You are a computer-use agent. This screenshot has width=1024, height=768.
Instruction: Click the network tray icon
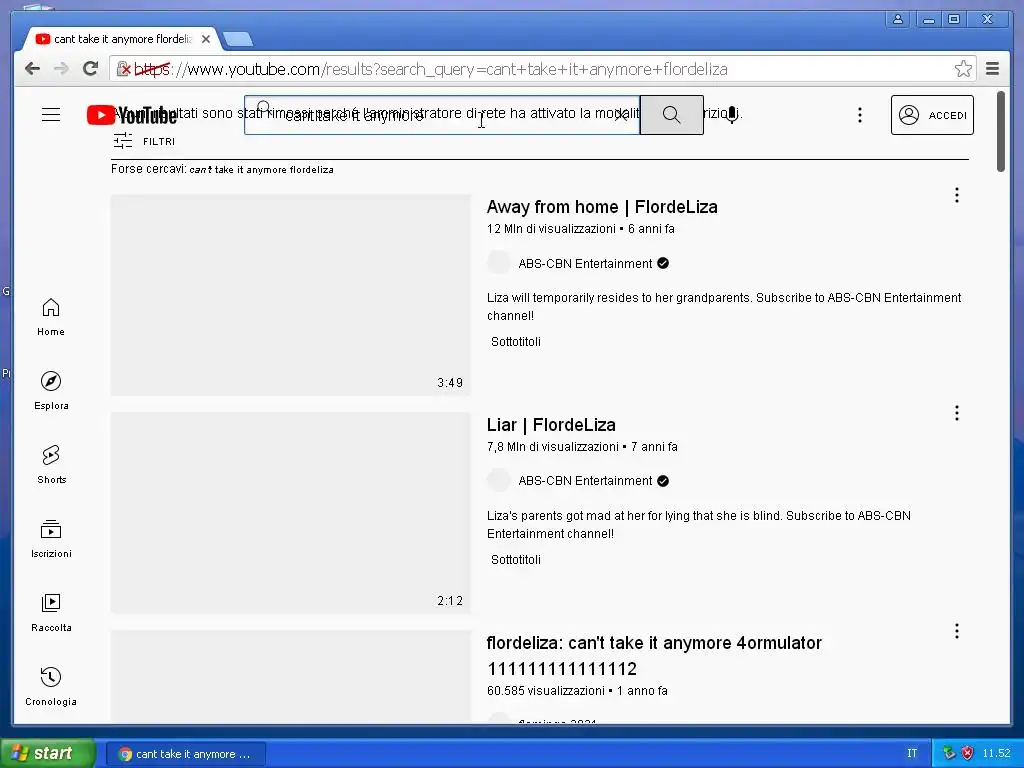pos(949,754)
